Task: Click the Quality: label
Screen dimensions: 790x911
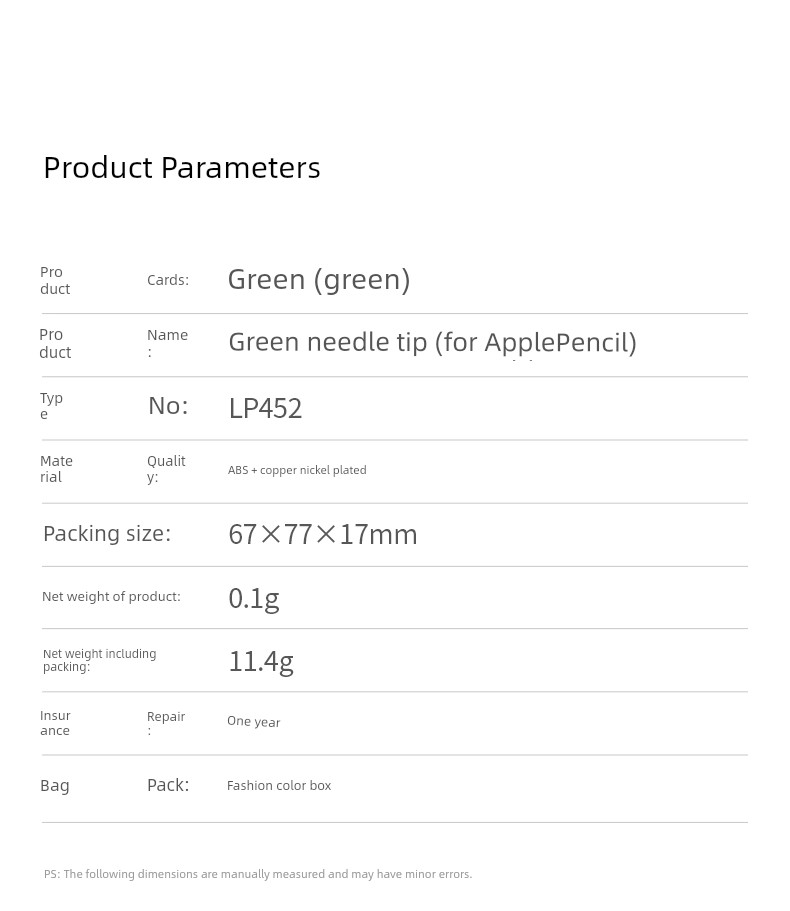Action: point(166,469)
